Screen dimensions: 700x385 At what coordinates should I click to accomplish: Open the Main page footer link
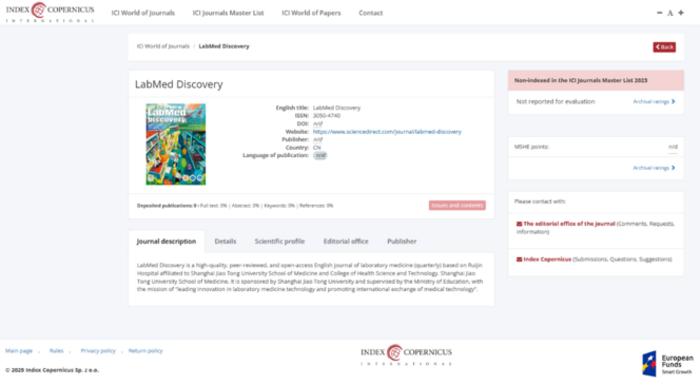coord(19,351)
